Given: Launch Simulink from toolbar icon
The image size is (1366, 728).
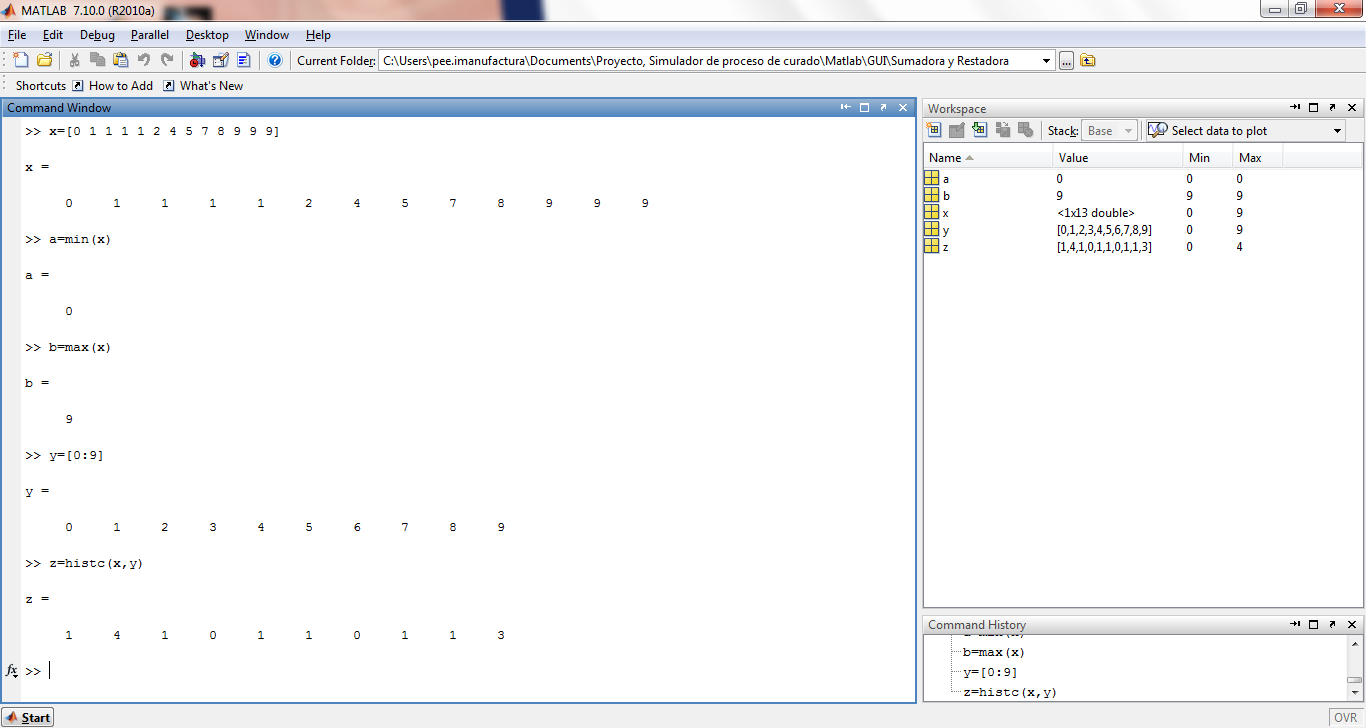Looking at the screenshot, I should (x=197, y=60).
